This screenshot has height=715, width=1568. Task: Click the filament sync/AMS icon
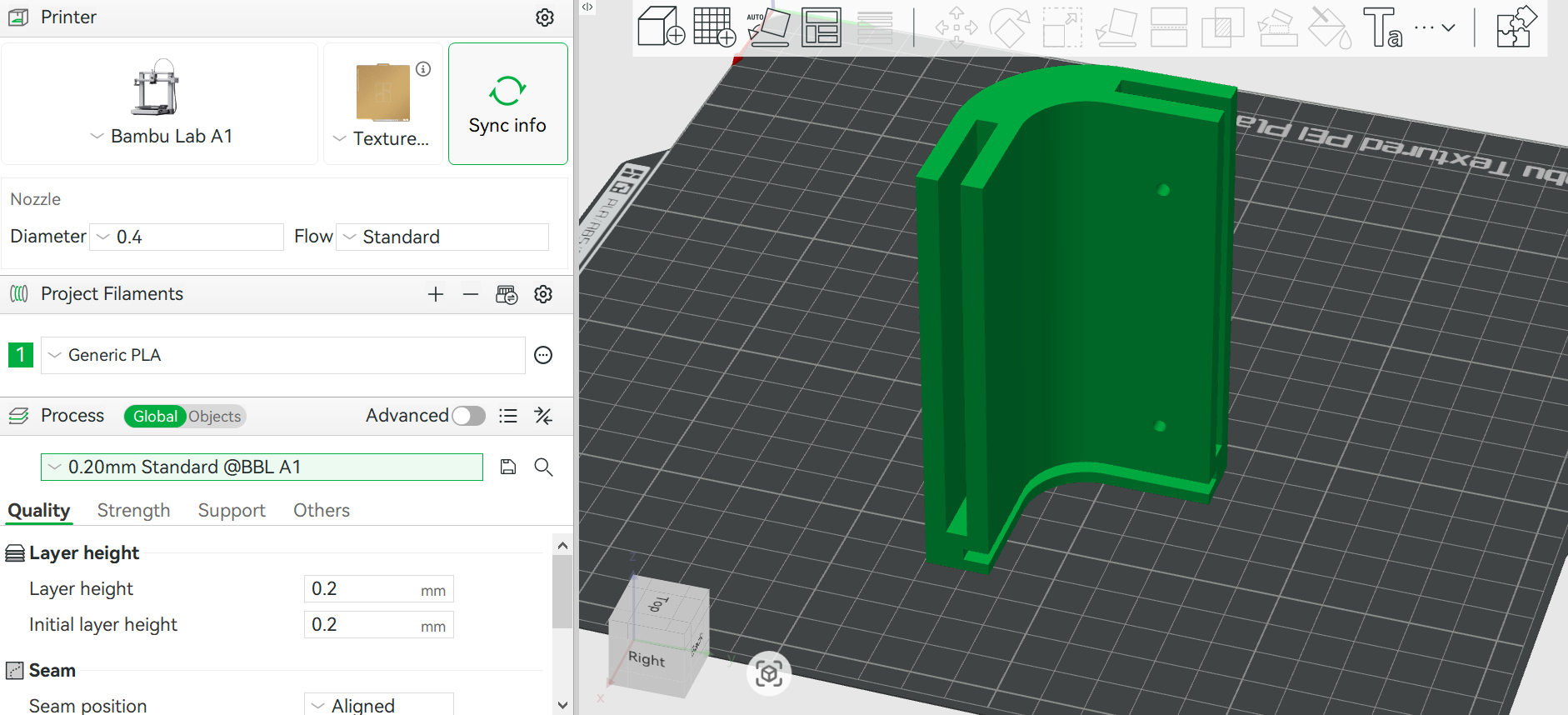(x=507, y=294)
